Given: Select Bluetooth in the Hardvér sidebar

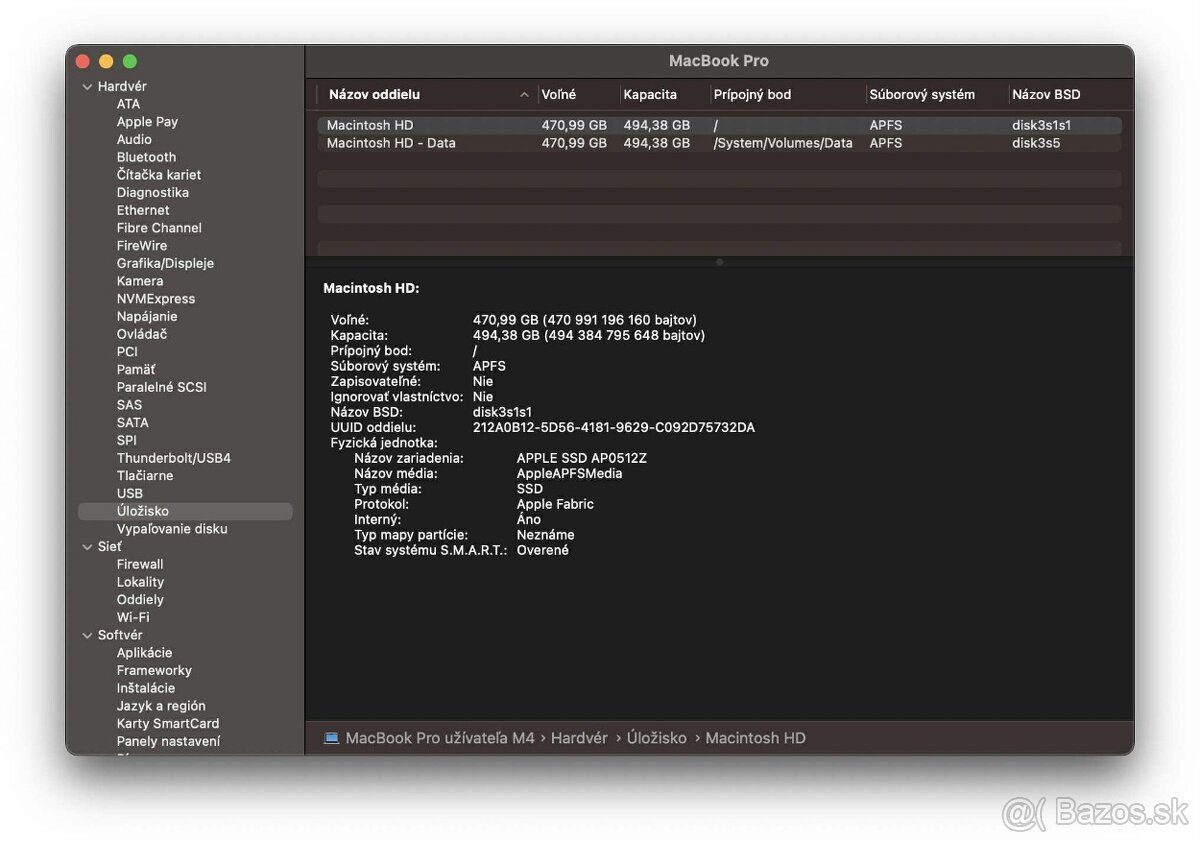Looking at the screenshot, I should point(146,157).
